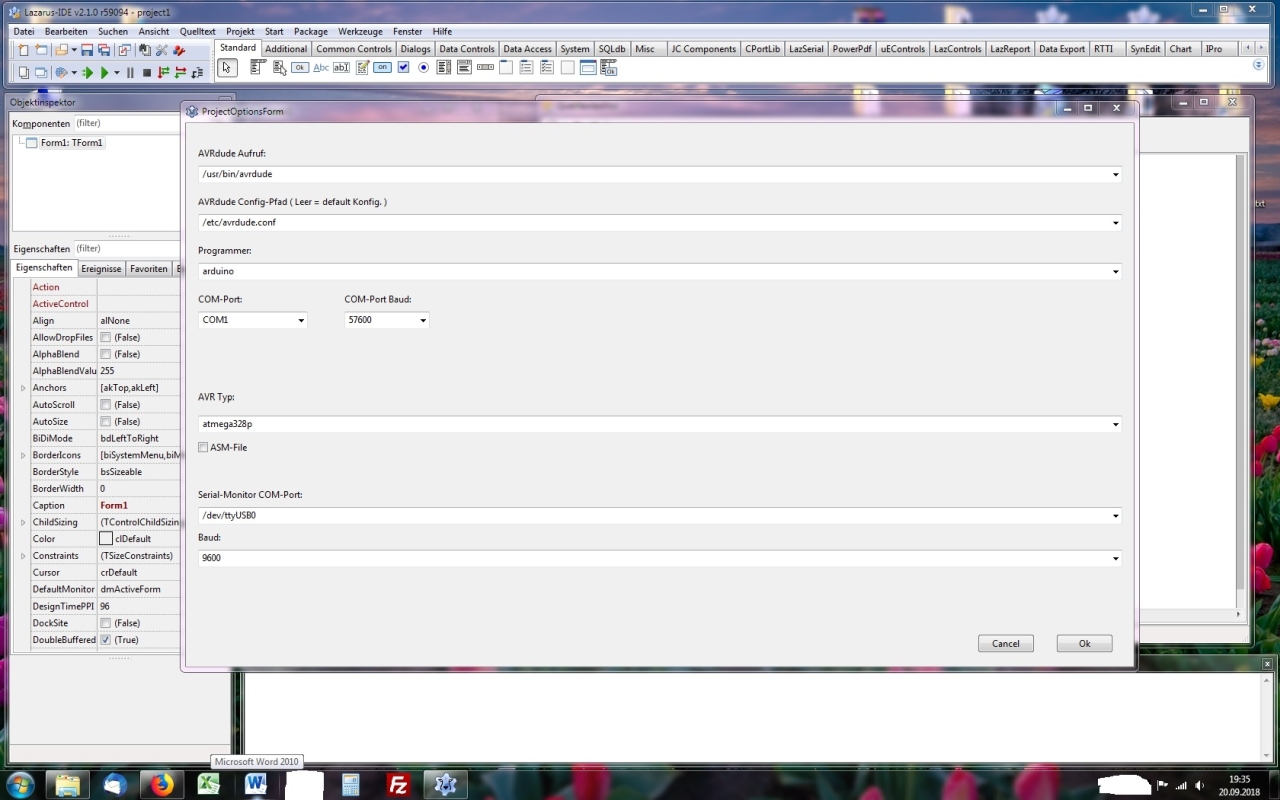Open the Projekt menu
1280x800 pixels.
pyautogui.click(x=240, y=32)
